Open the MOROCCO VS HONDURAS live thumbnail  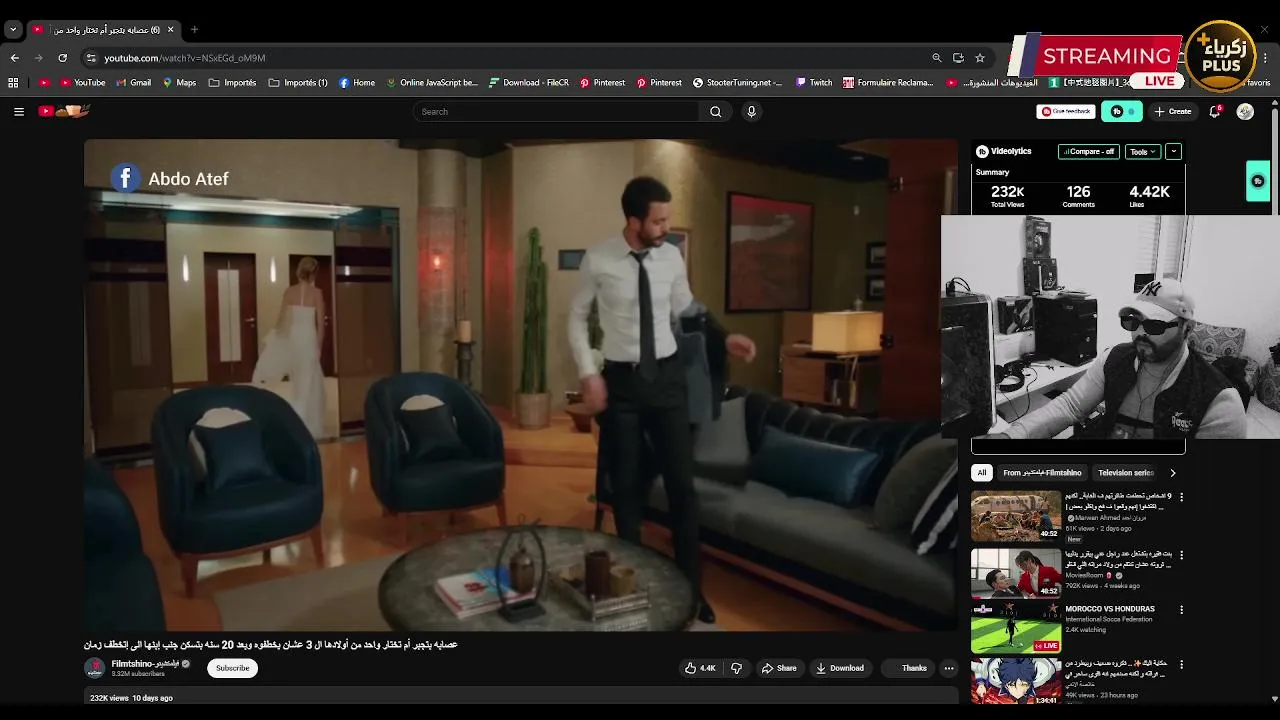click(1016, 628)
